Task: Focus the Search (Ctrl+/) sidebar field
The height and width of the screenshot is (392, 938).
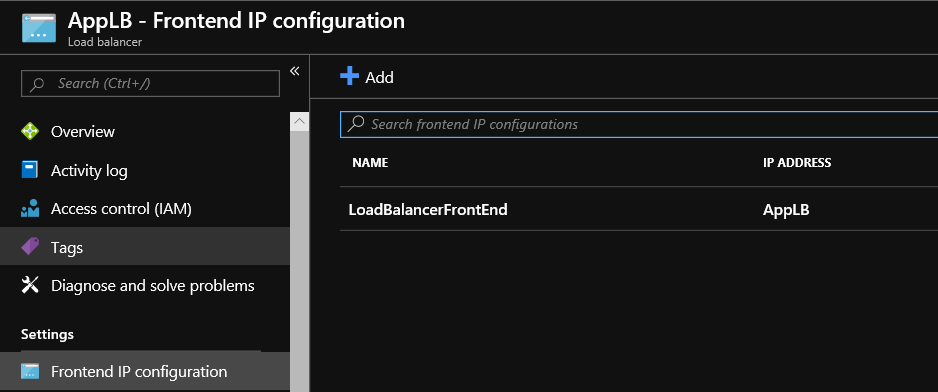Action: (x=150, y=83)
